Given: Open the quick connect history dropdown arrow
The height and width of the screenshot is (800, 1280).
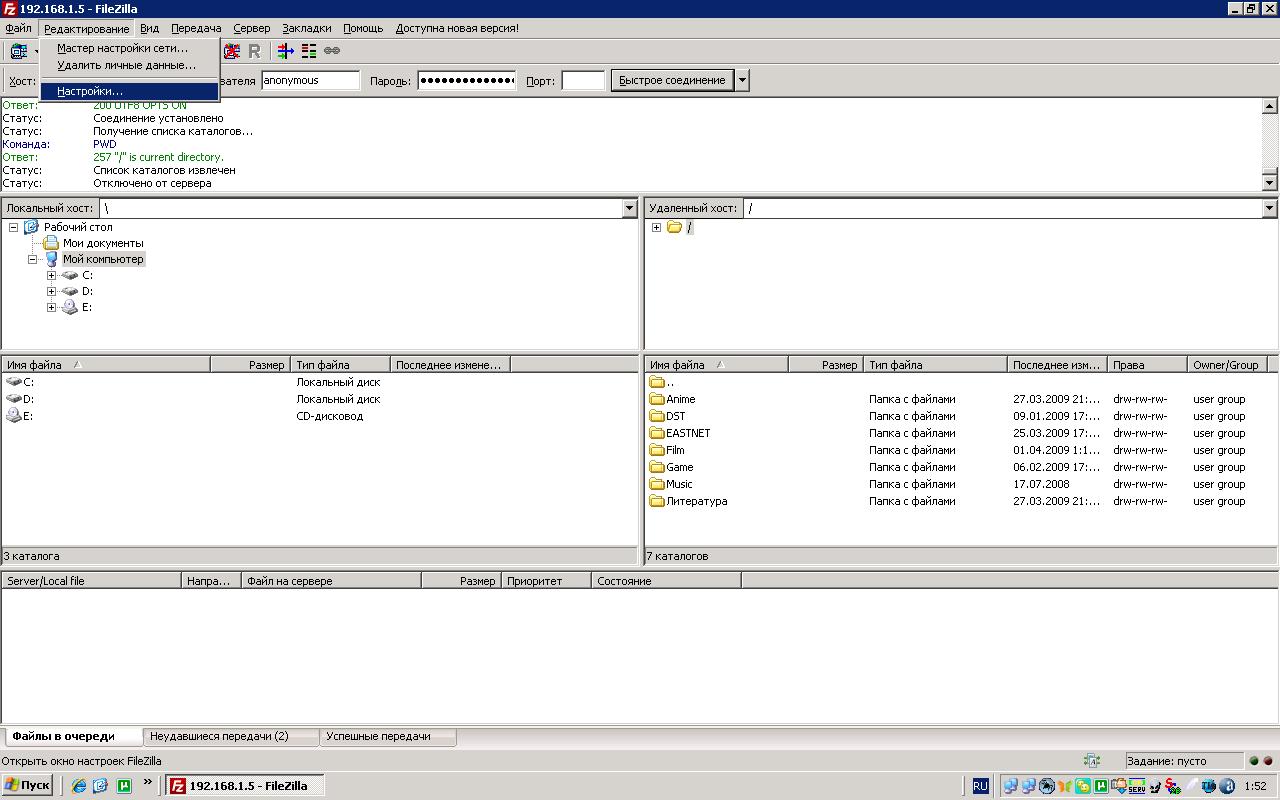Looking at the screenshot, I should point(742,80).
